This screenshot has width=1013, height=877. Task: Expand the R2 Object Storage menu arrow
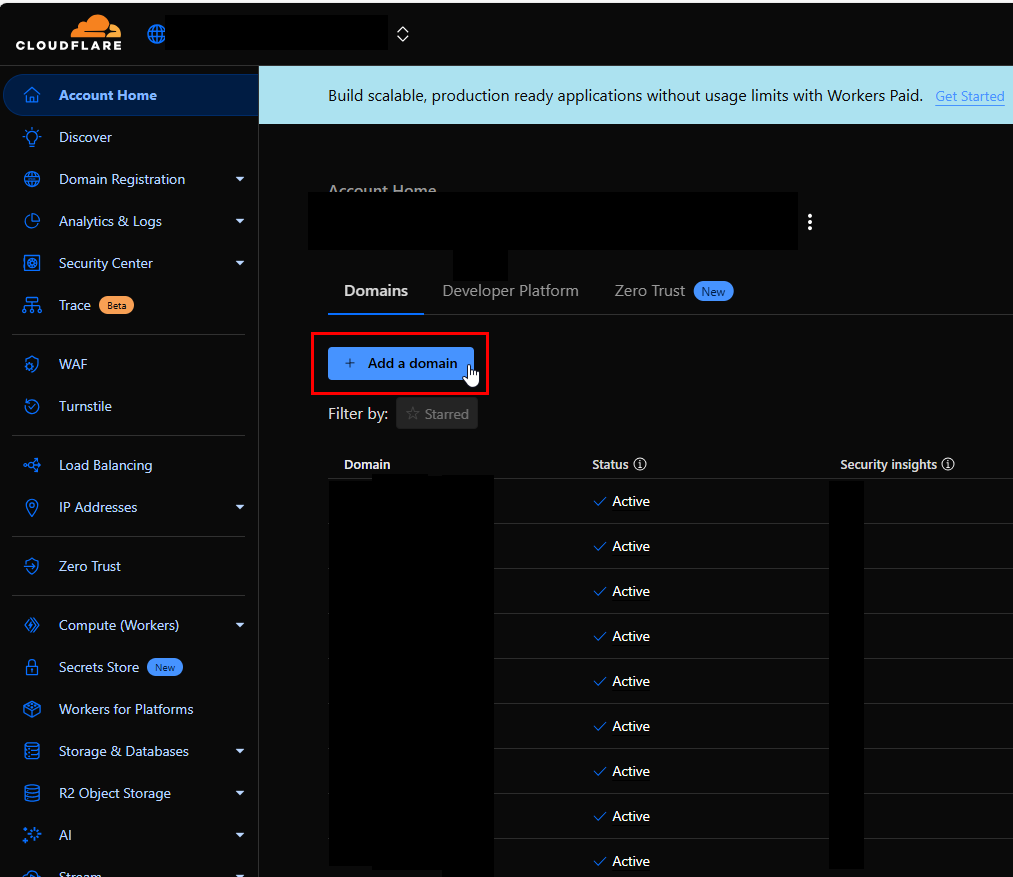click(240, 793)
